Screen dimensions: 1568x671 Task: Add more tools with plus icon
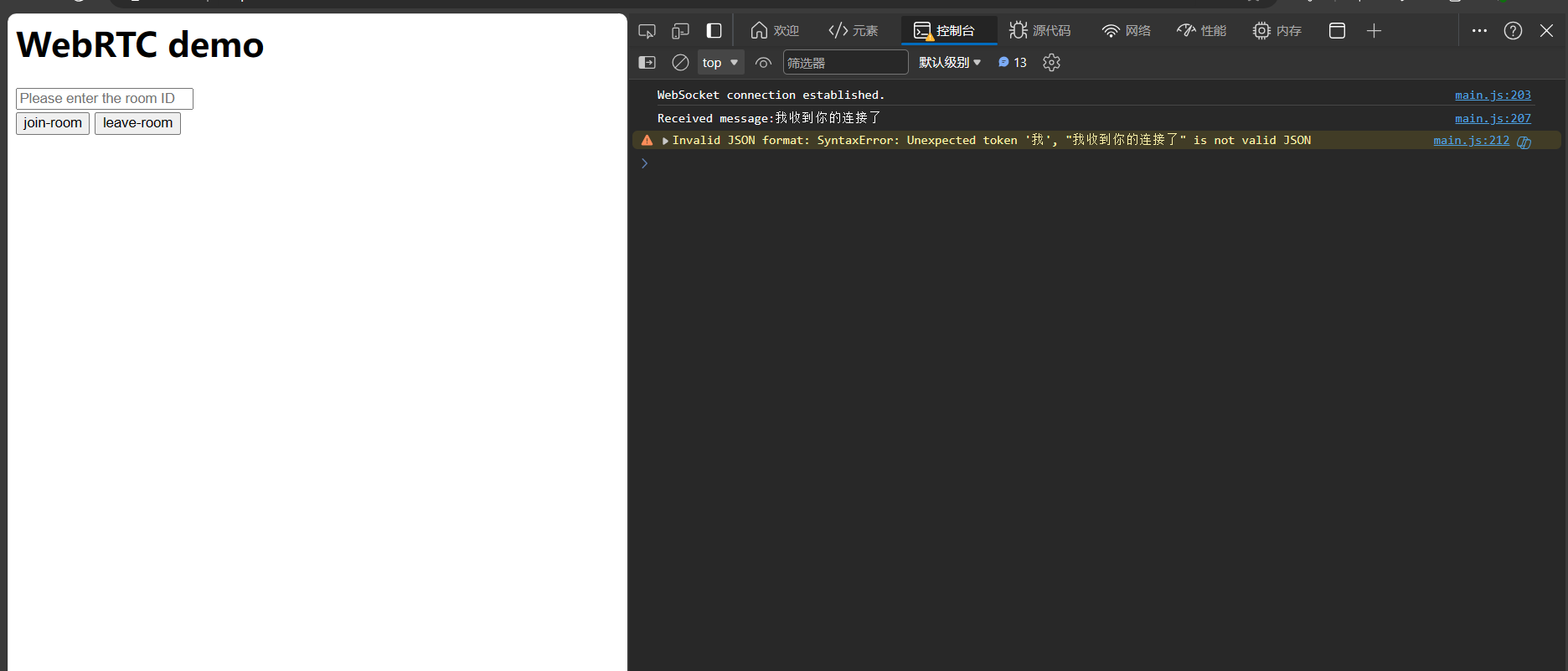click(1374, 31)
